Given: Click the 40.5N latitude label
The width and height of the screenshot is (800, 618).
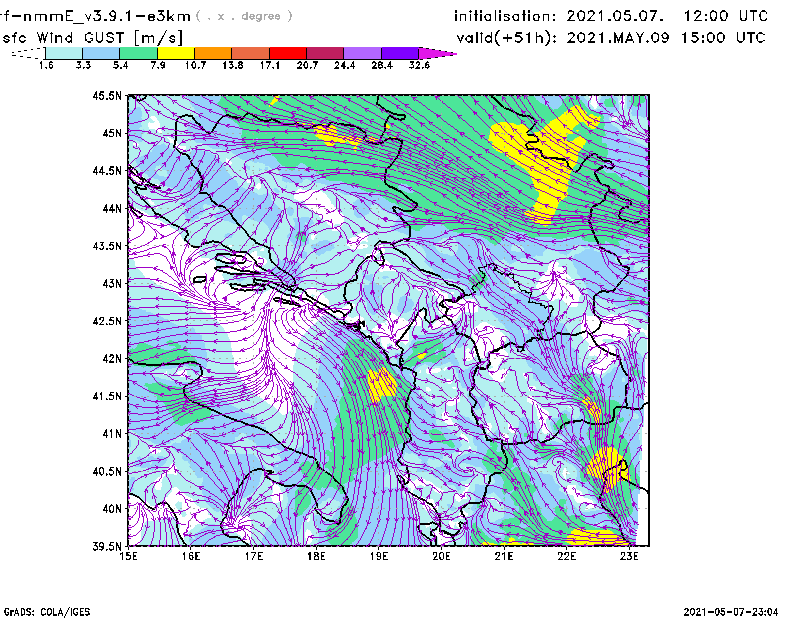Looking at the screenshot, I should (107, 472).
